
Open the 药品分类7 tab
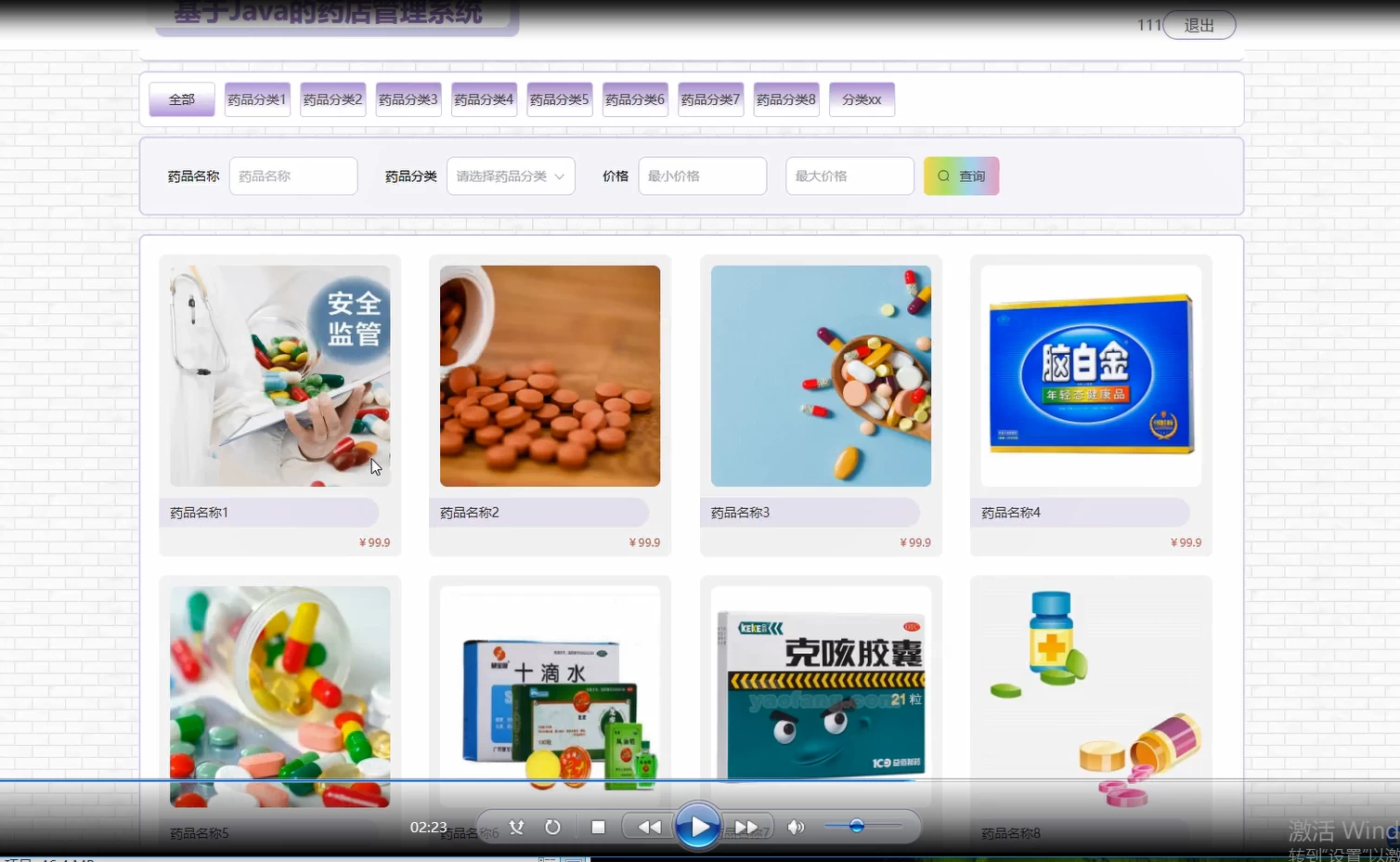pos(711,99)
